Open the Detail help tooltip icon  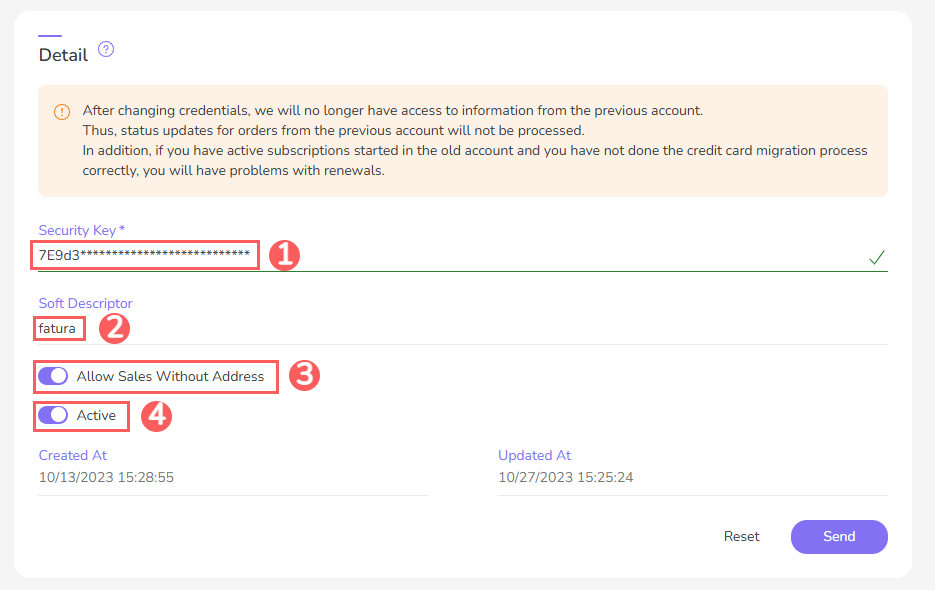pos(106,49)
